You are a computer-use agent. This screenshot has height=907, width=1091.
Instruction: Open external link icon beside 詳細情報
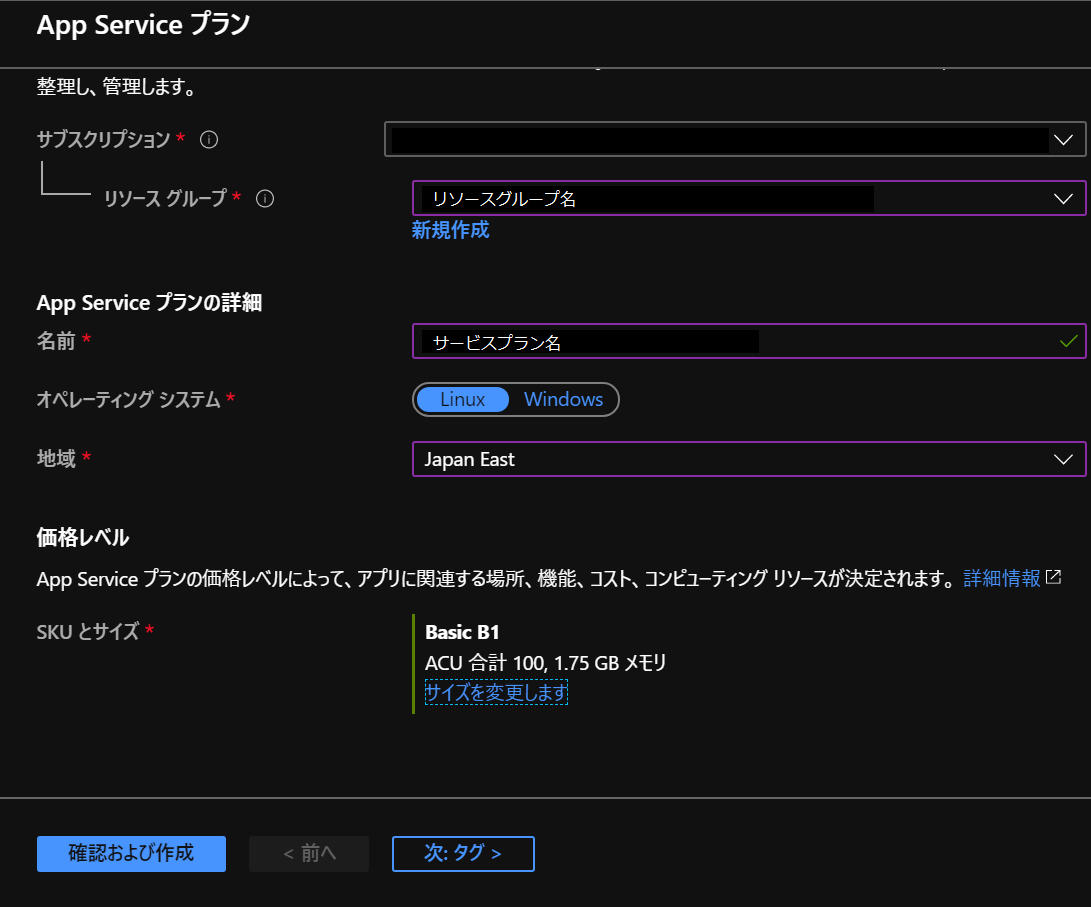(x=1053, y=577)
